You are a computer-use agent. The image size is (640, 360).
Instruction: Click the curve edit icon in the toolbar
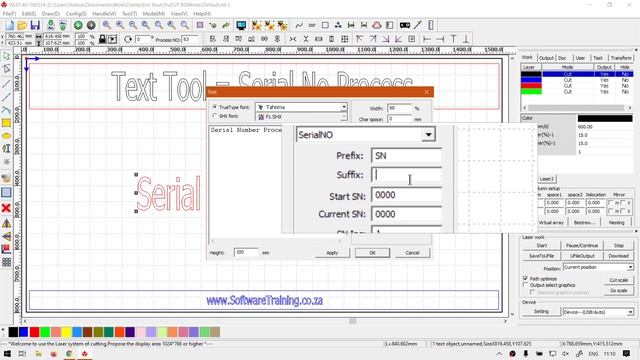click(x=299, y=25)
